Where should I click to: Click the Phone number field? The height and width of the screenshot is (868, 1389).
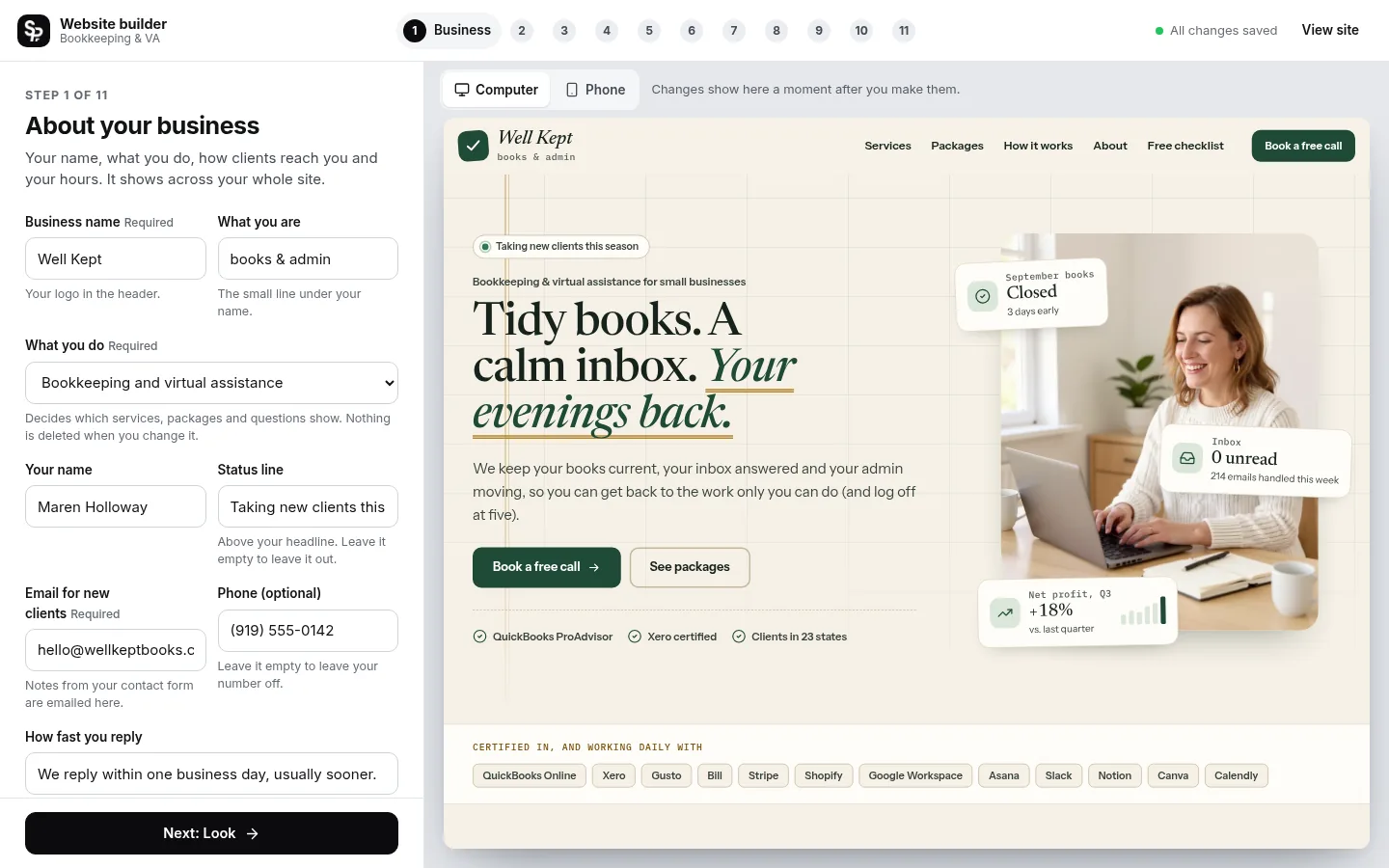point(308,631)
